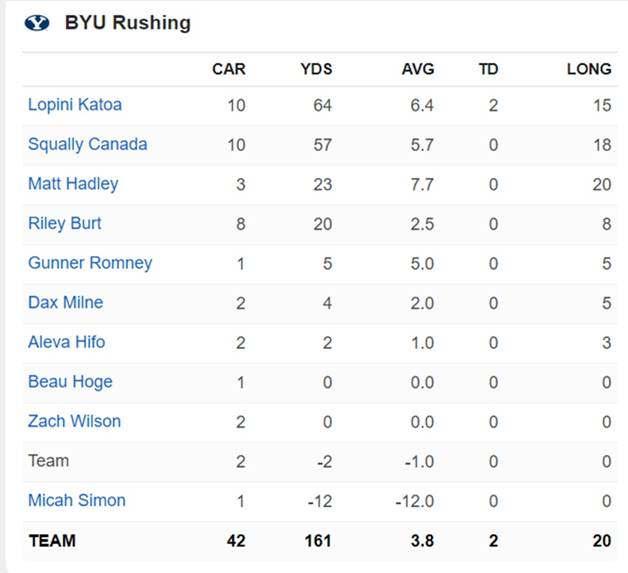Click the CAR column header
Image resolution: width=628 pixels, height=573 pixels.
228,69
